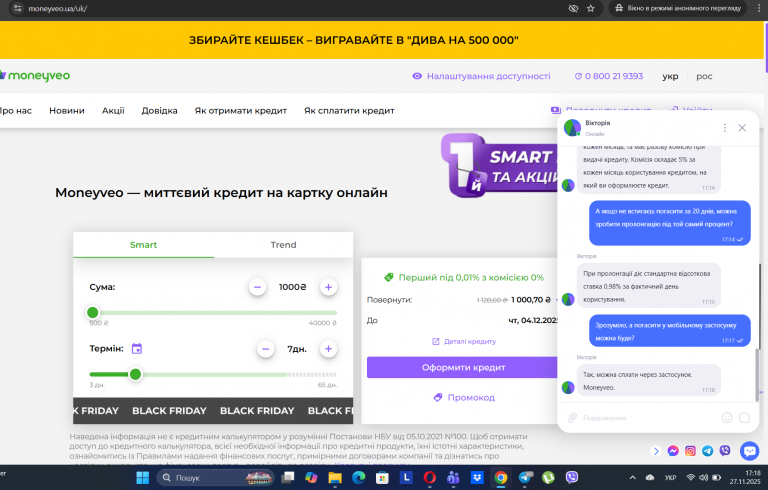Open Як отримати кредит menu item
The width and height of the screenshot is (768, 490).
click(240, 111)
